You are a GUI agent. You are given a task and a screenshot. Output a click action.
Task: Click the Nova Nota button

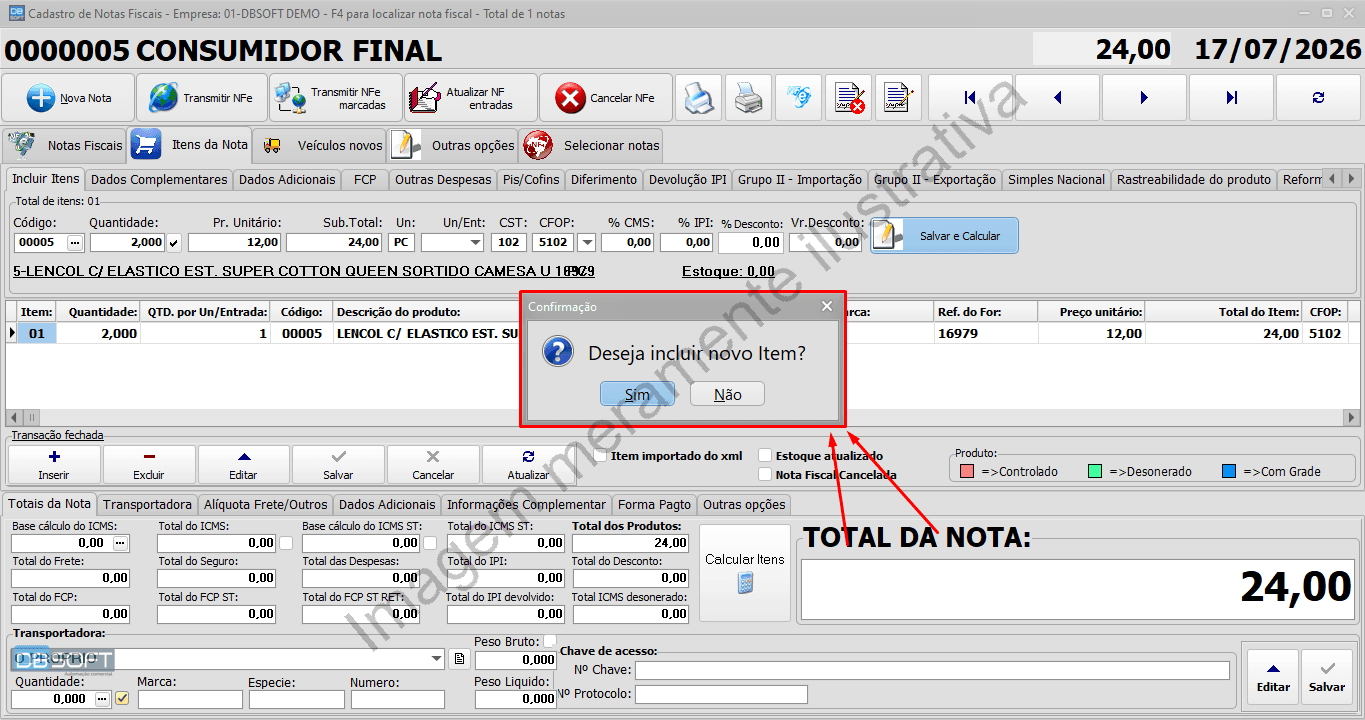[x=68, y=98]
